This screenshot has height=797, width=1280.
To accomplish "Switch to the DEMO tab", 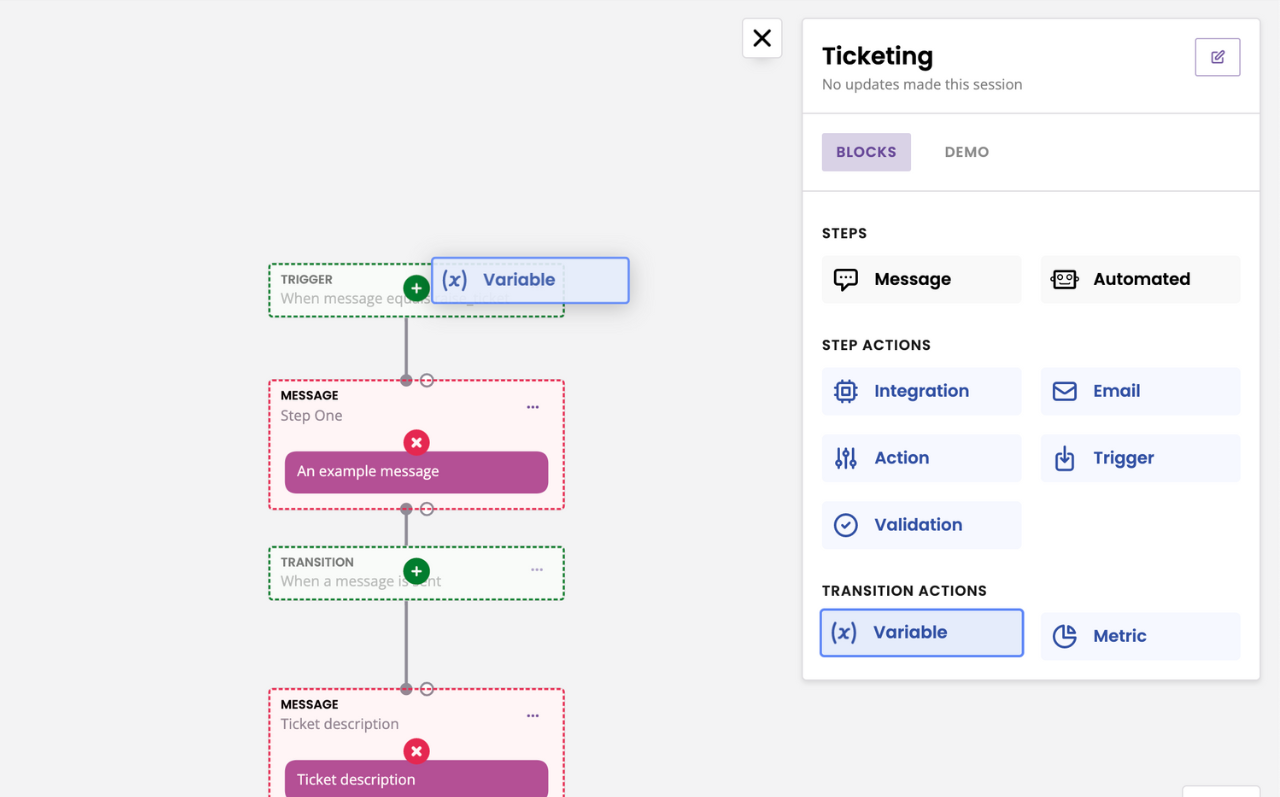I will (x=966, y=152).
